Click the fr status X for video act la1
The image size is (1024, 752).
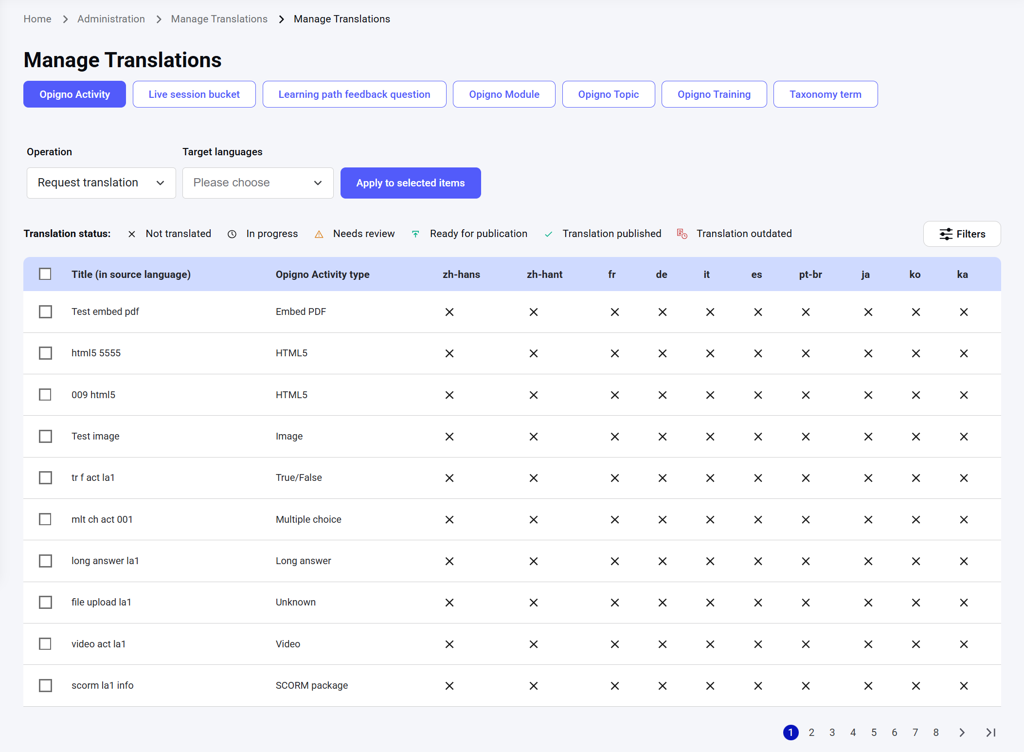[615, 644]
